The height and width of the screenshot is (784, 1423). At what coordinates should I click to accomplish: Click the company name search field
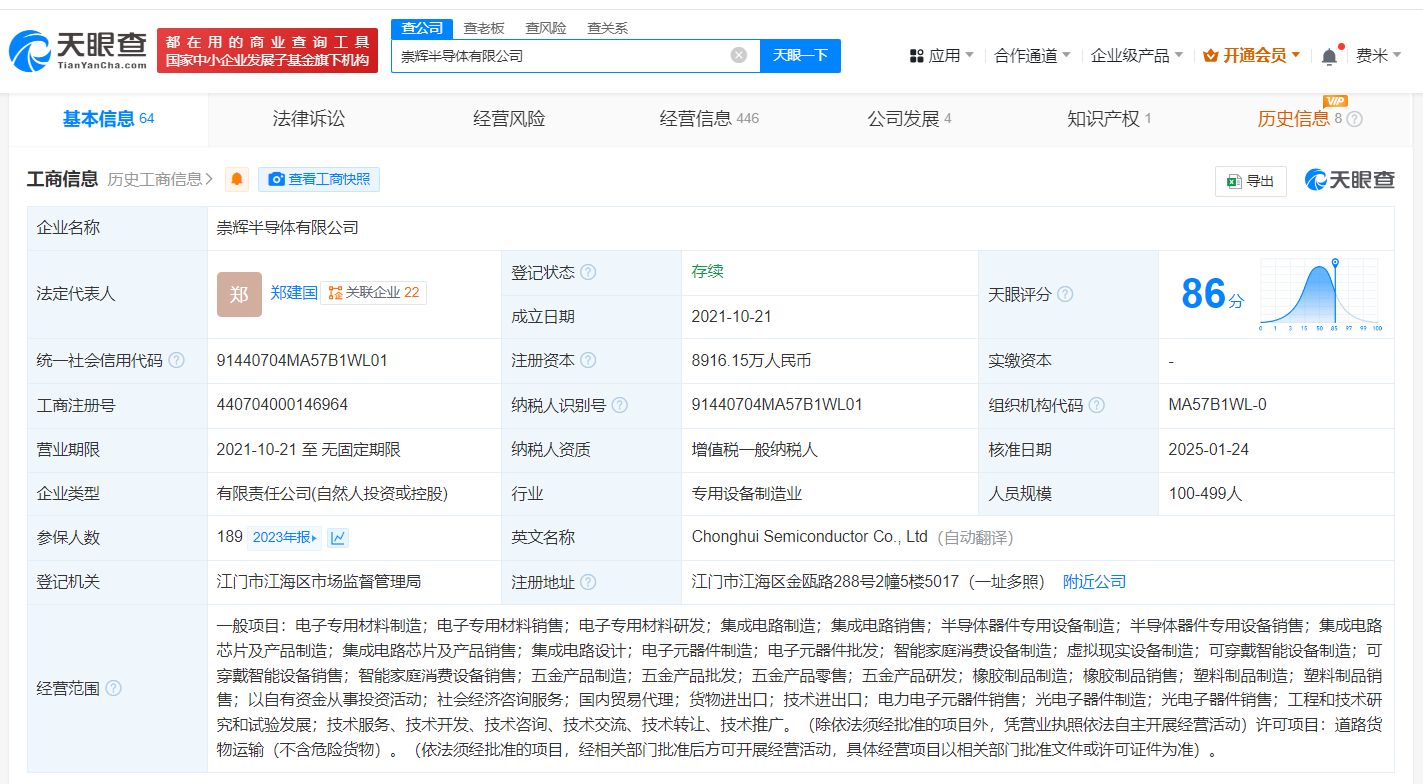click(x=560, y=56)
